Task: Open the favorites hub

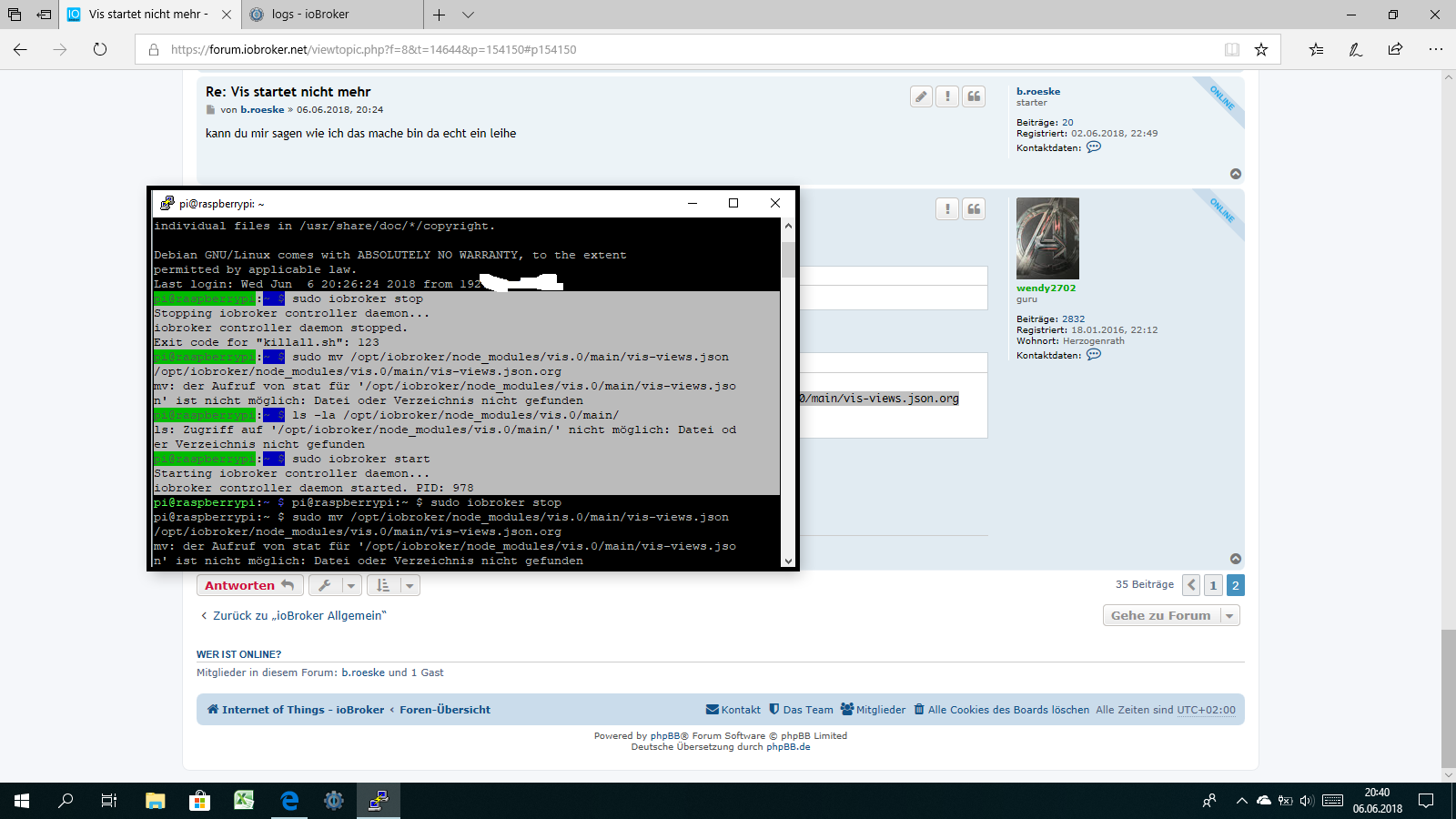Action: [x=1316, y=49]
